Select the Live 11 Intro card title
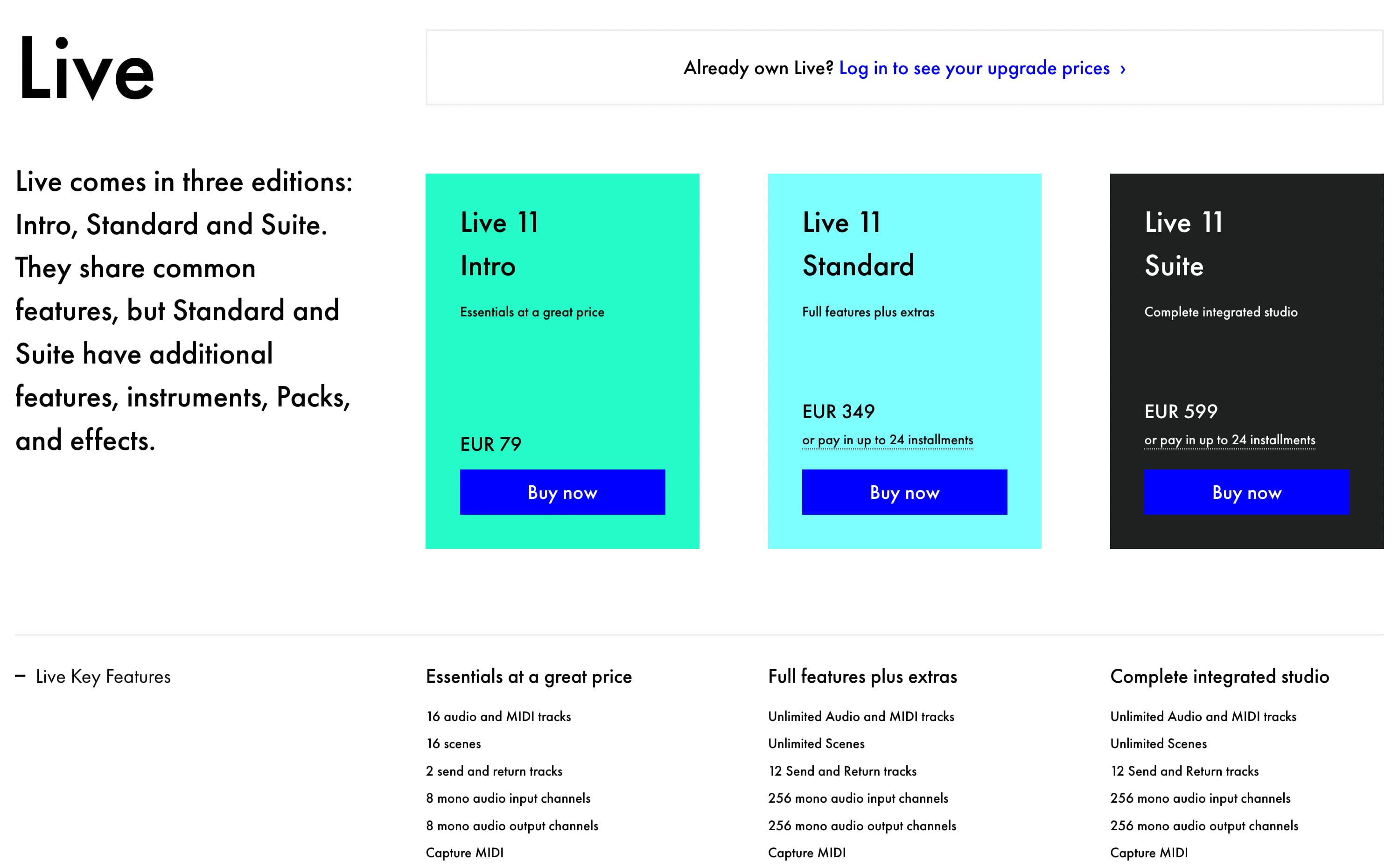The height and width of the screenshot is (868, 1399). (x=499, y=244)
